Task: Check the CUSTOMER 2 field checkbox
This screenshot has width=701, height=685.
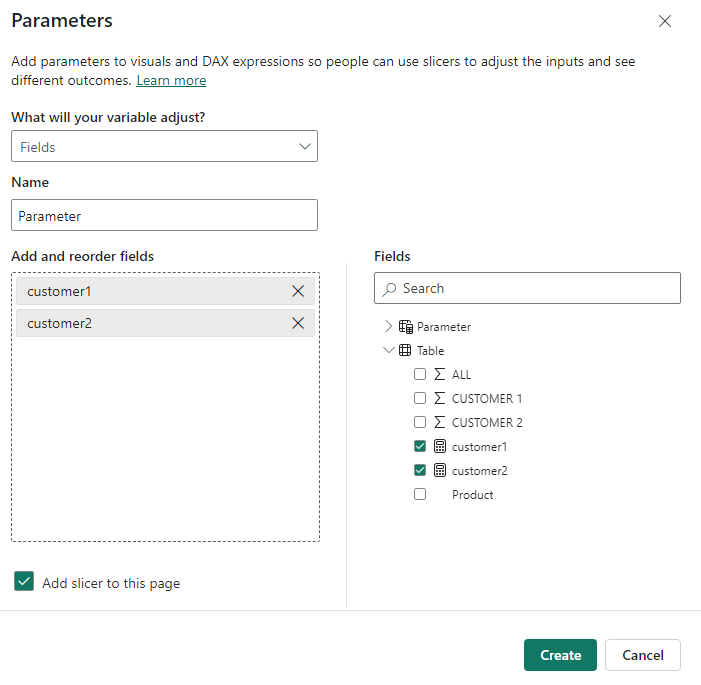Action: tap(420, 422)
